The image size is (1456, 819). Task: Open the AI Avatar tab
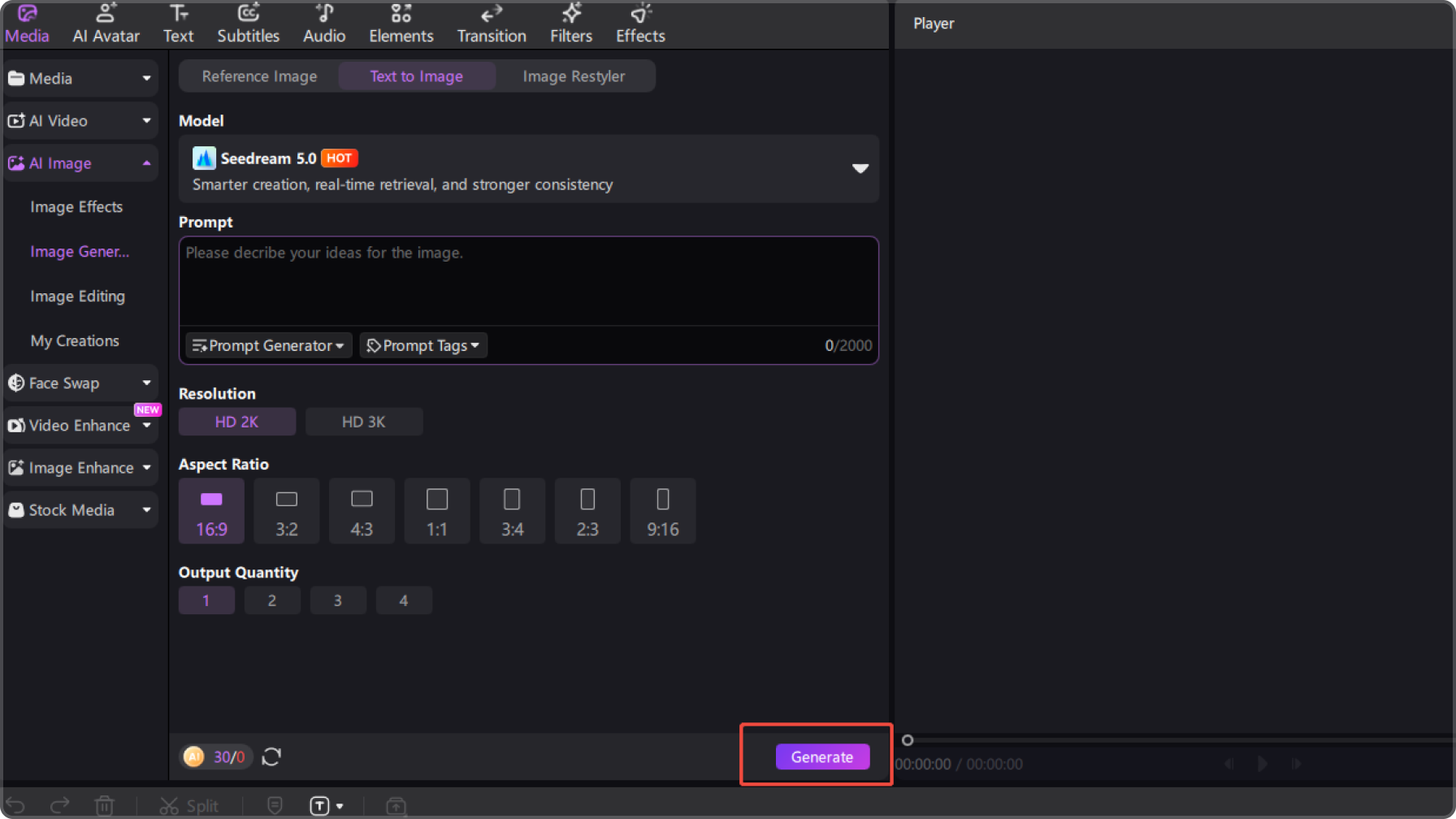(106, 24)
